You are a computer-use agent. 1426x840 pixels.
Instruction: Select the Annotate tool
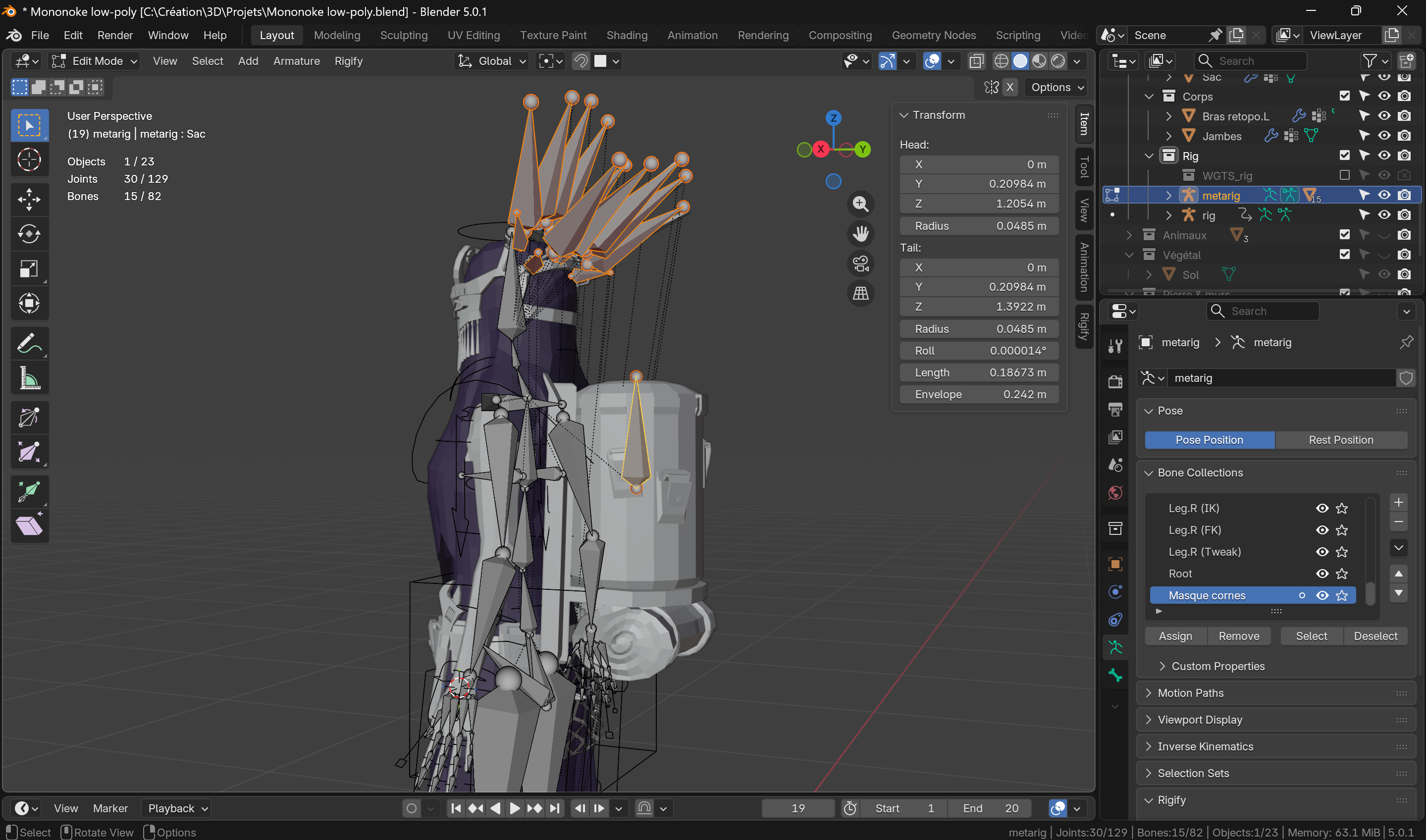(29, 343)
